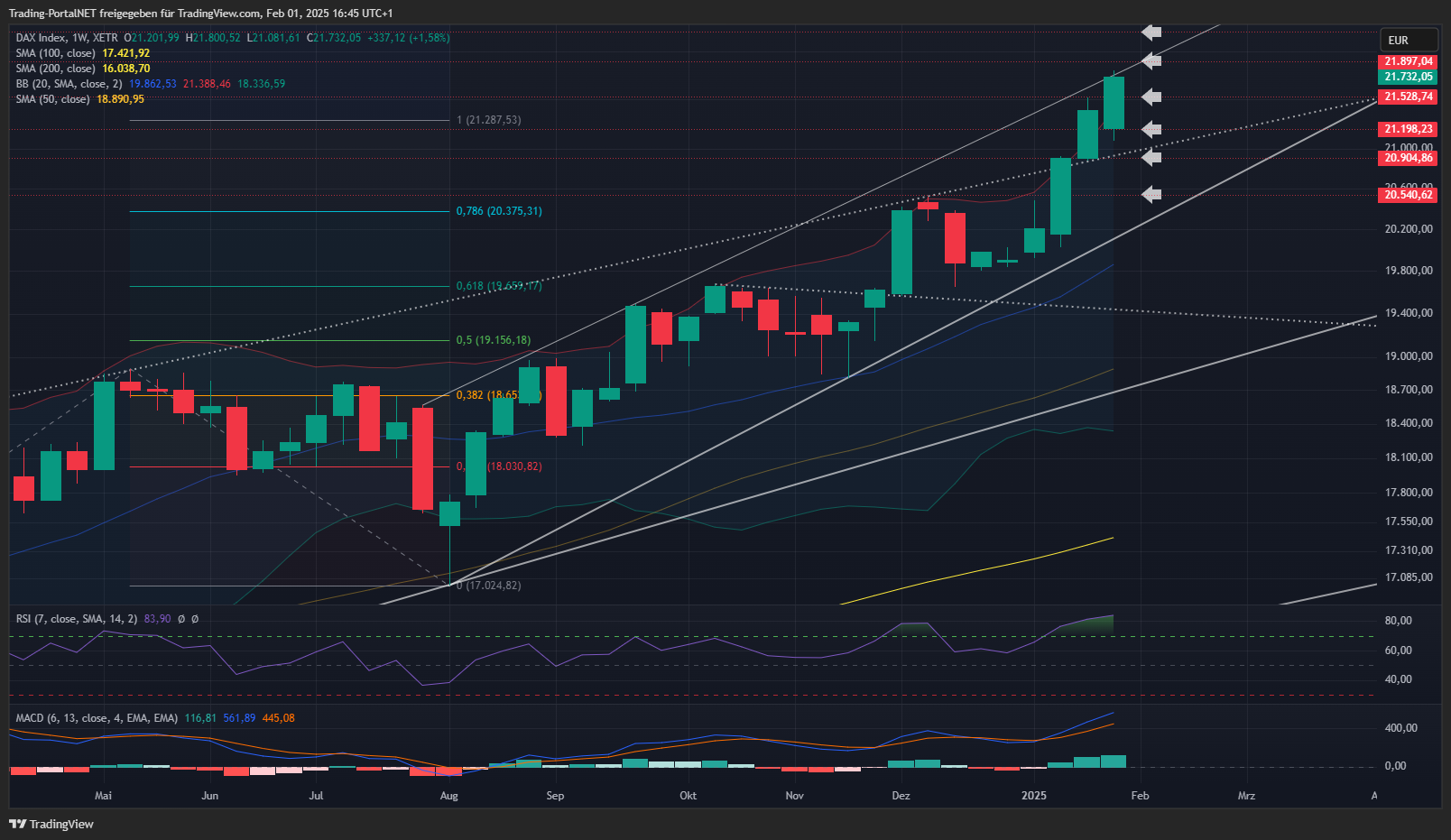Click the Aug label on time axis
This screenshot has width=1451, height=840.
click(449, 796)
